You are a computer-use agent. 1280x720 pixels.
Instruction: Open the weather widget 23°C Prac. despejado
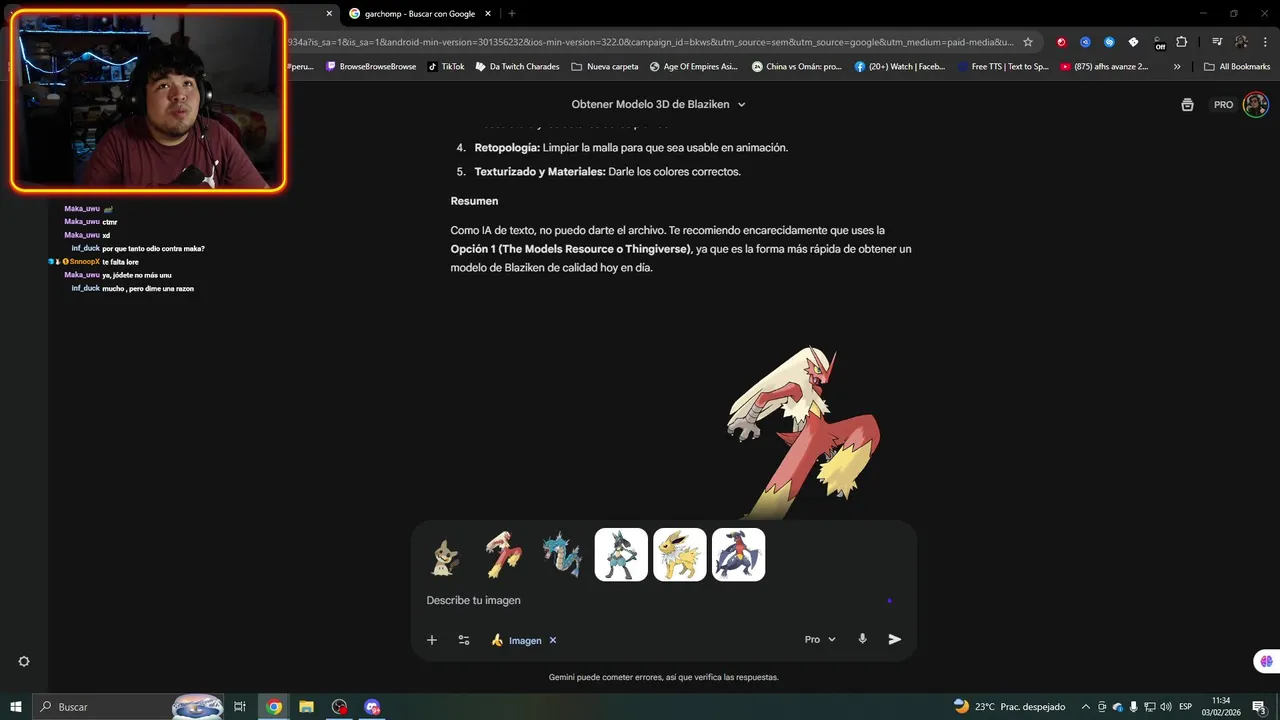tap(1009, 707)
